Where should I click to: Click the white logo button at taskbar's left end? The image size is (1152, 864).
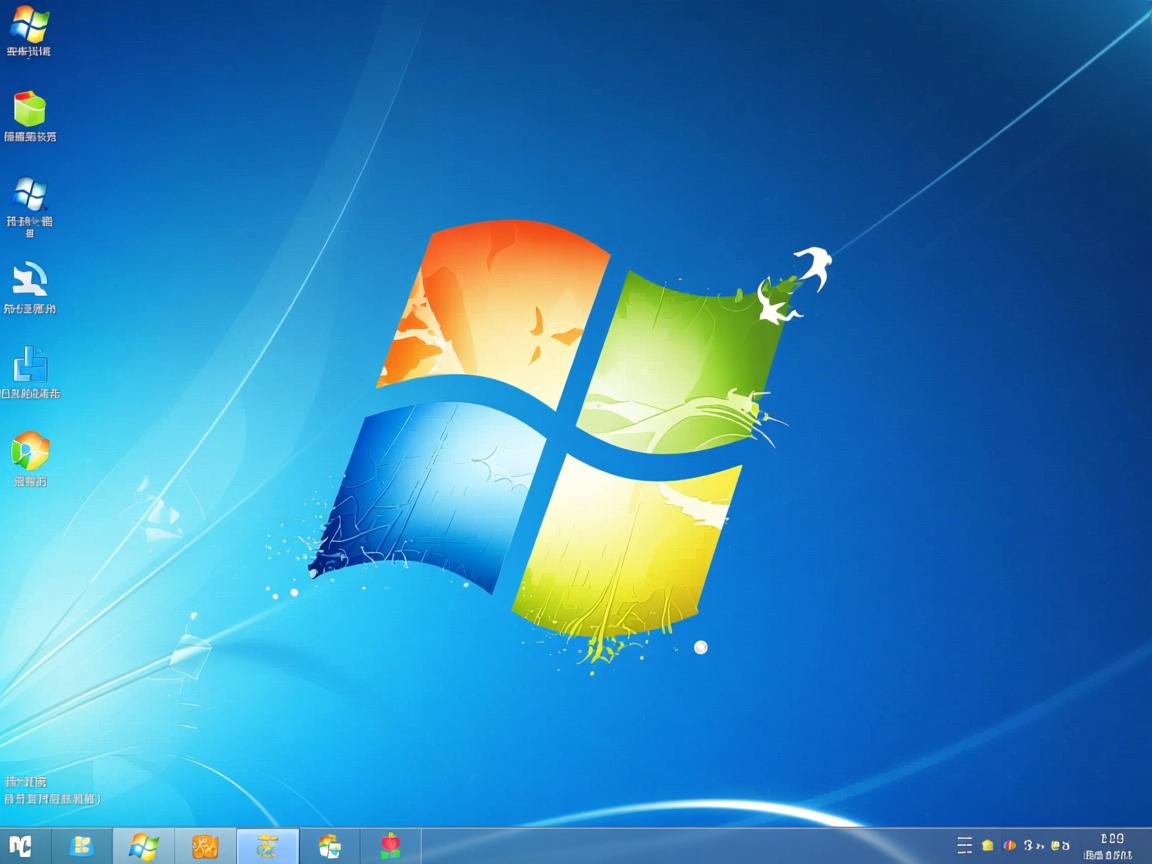pyautogui.click(x=20, y=846)
